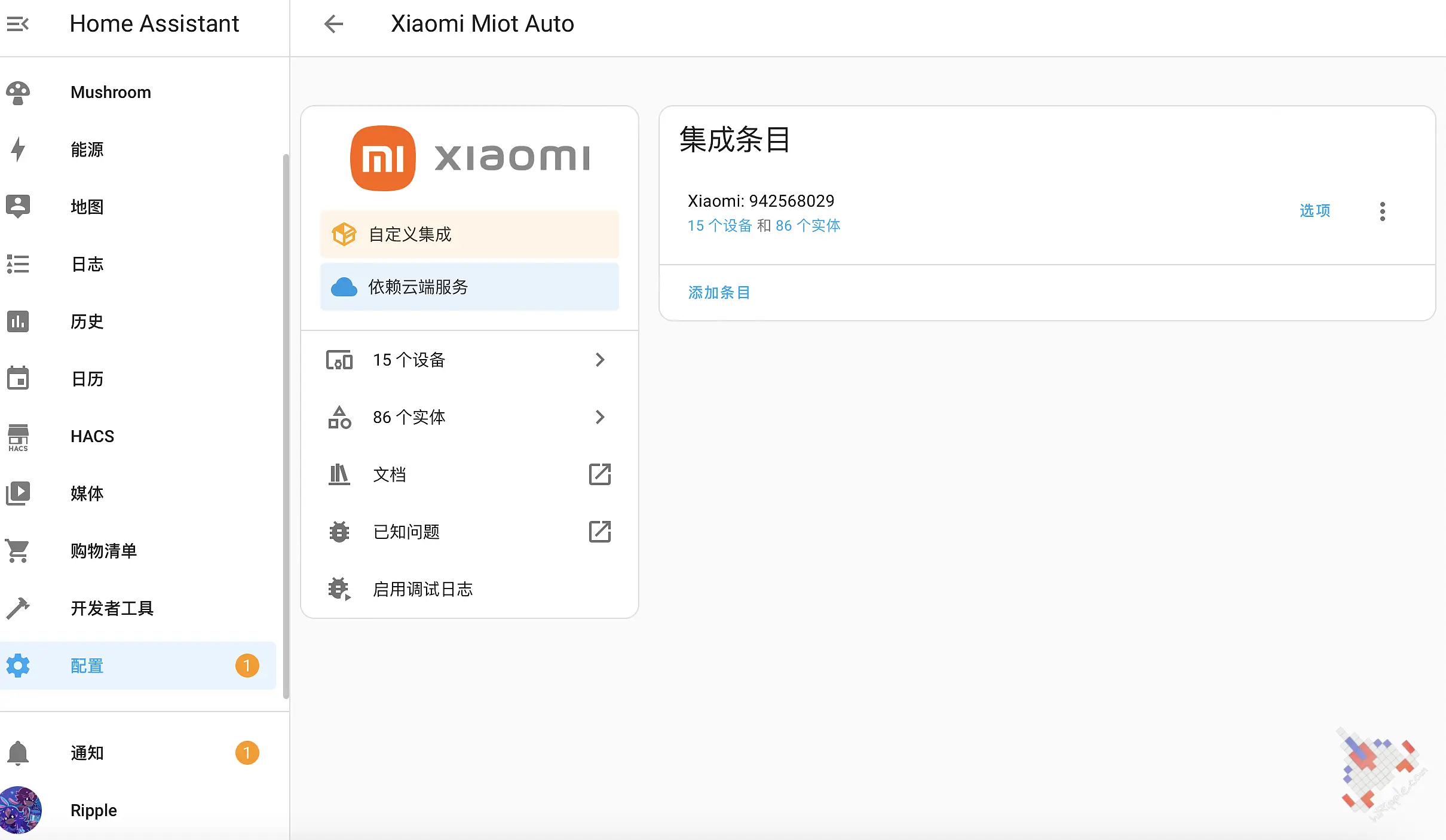Click the 通知 count badge

(247, 753)
